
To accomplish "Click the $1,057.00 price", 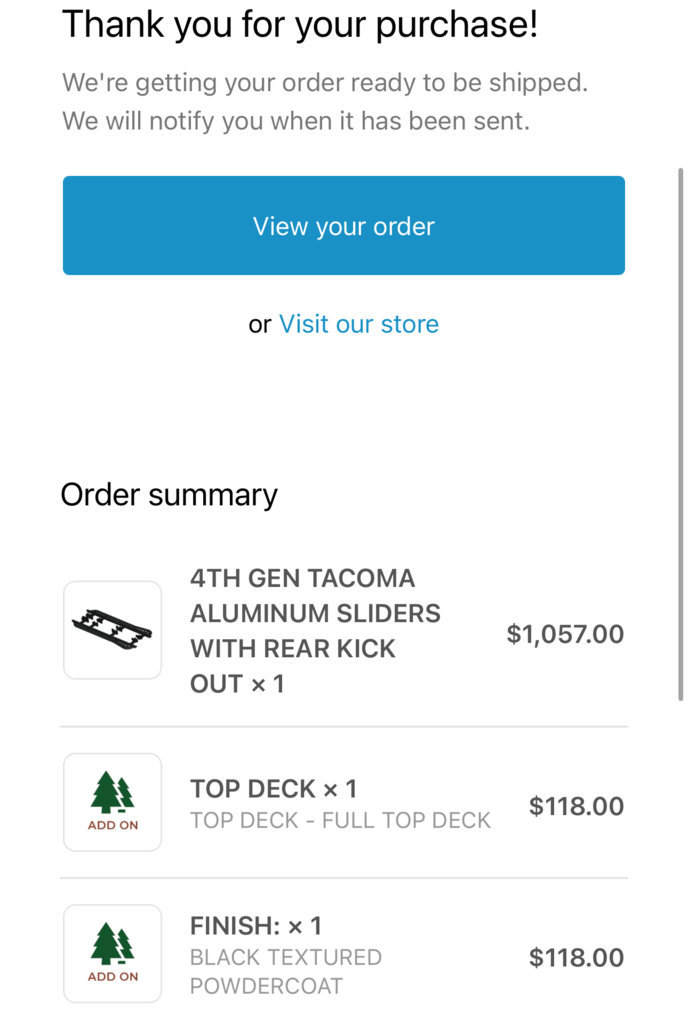I will 565,634.
